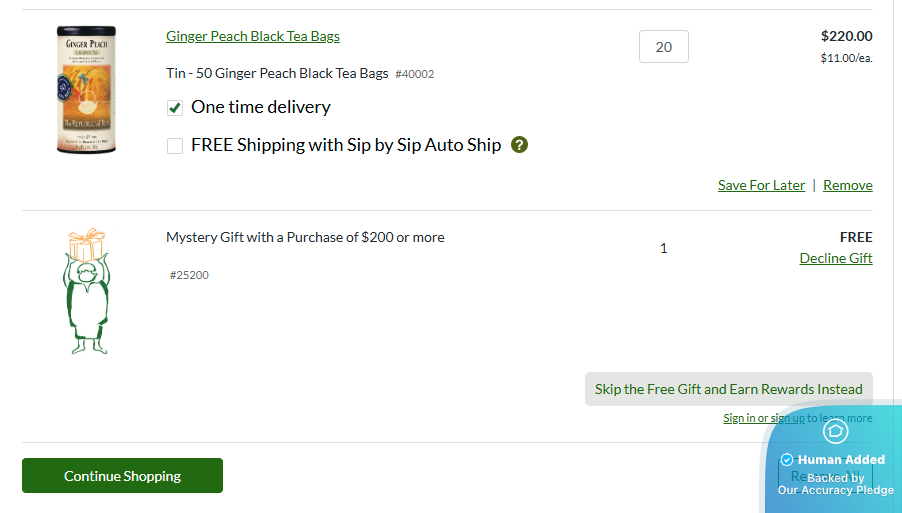Click the house icon in Human Added badge
This screenshot has width=902, height=513.
click(x=835, y=431)
